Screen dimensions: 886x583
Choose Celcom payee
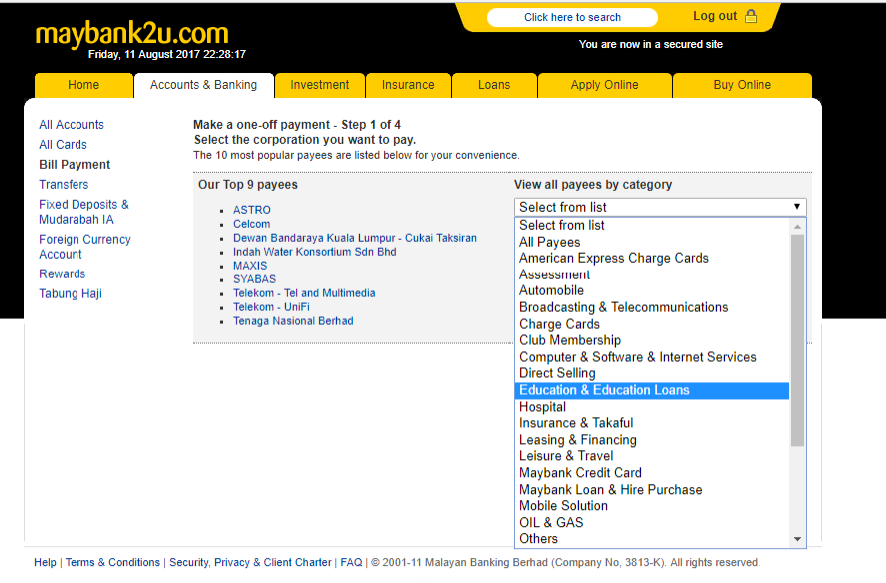coord(251,224)
